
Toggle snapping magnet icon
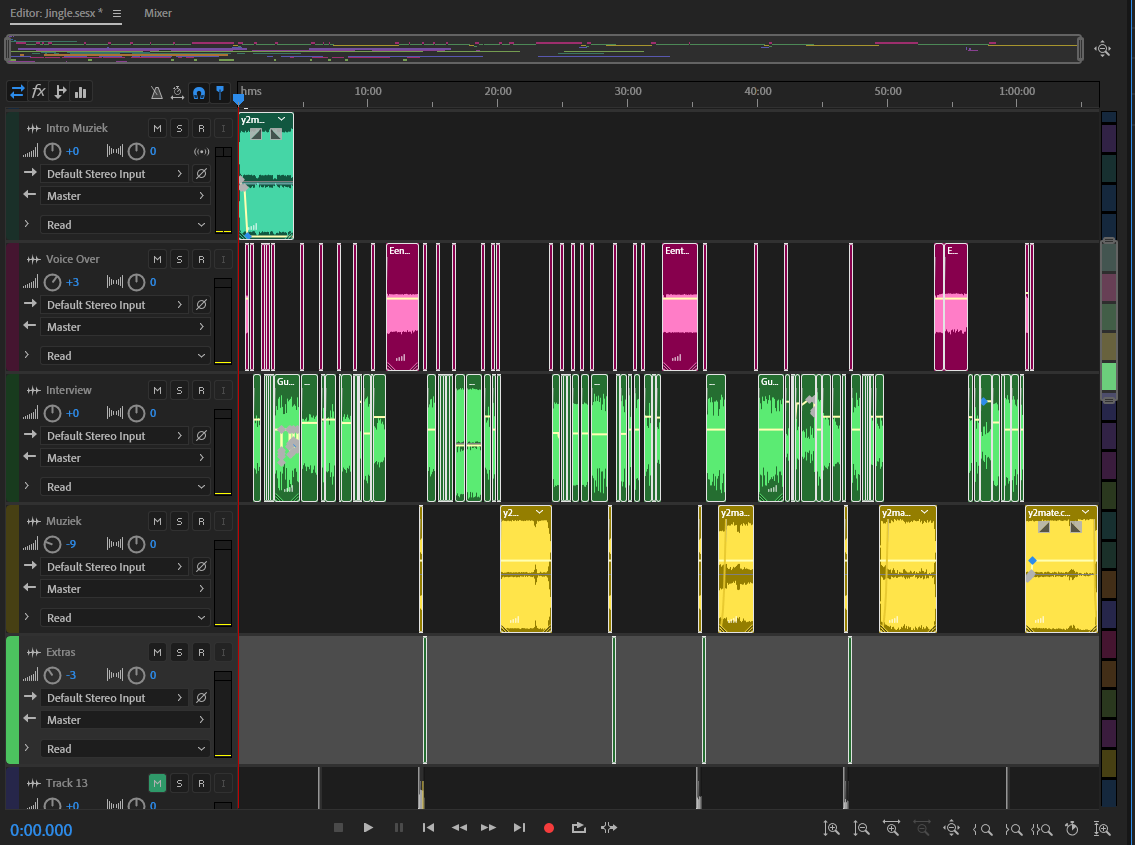198,92
